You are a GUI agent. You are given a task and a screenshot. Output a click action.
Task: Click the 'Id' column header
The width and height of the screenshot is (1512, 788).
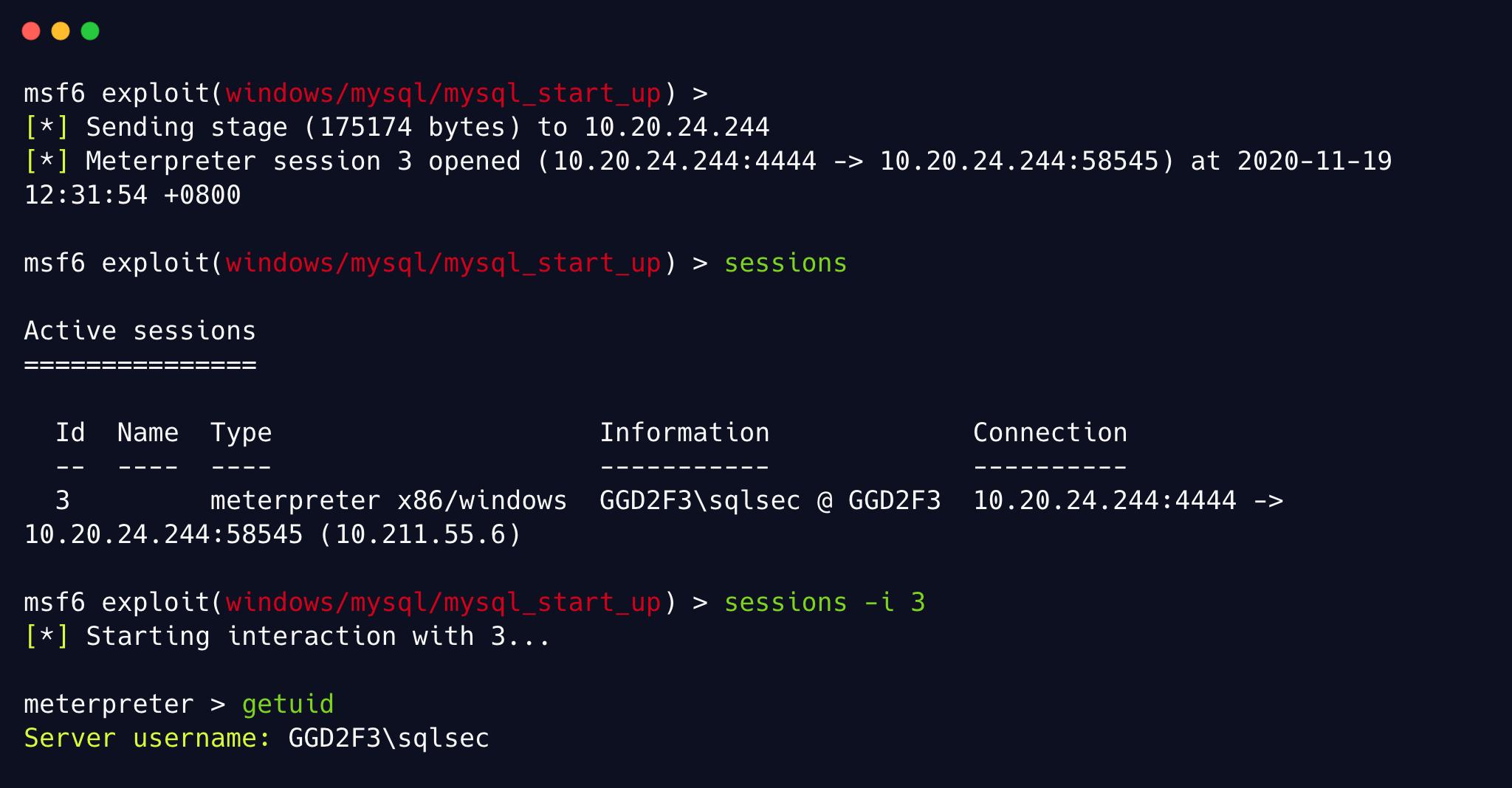[x=70, y=433]
